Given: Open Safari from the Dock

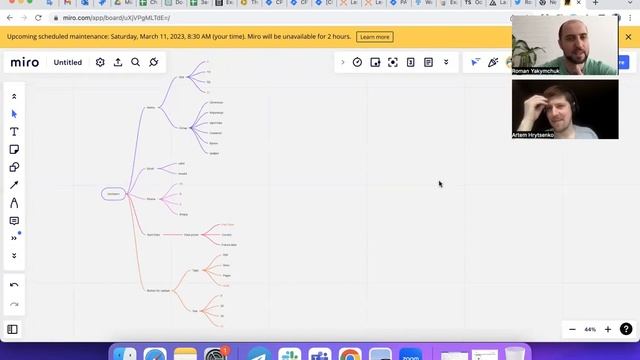Looking at the screenshot, I should pyautogui.click(x=155, y=354).
